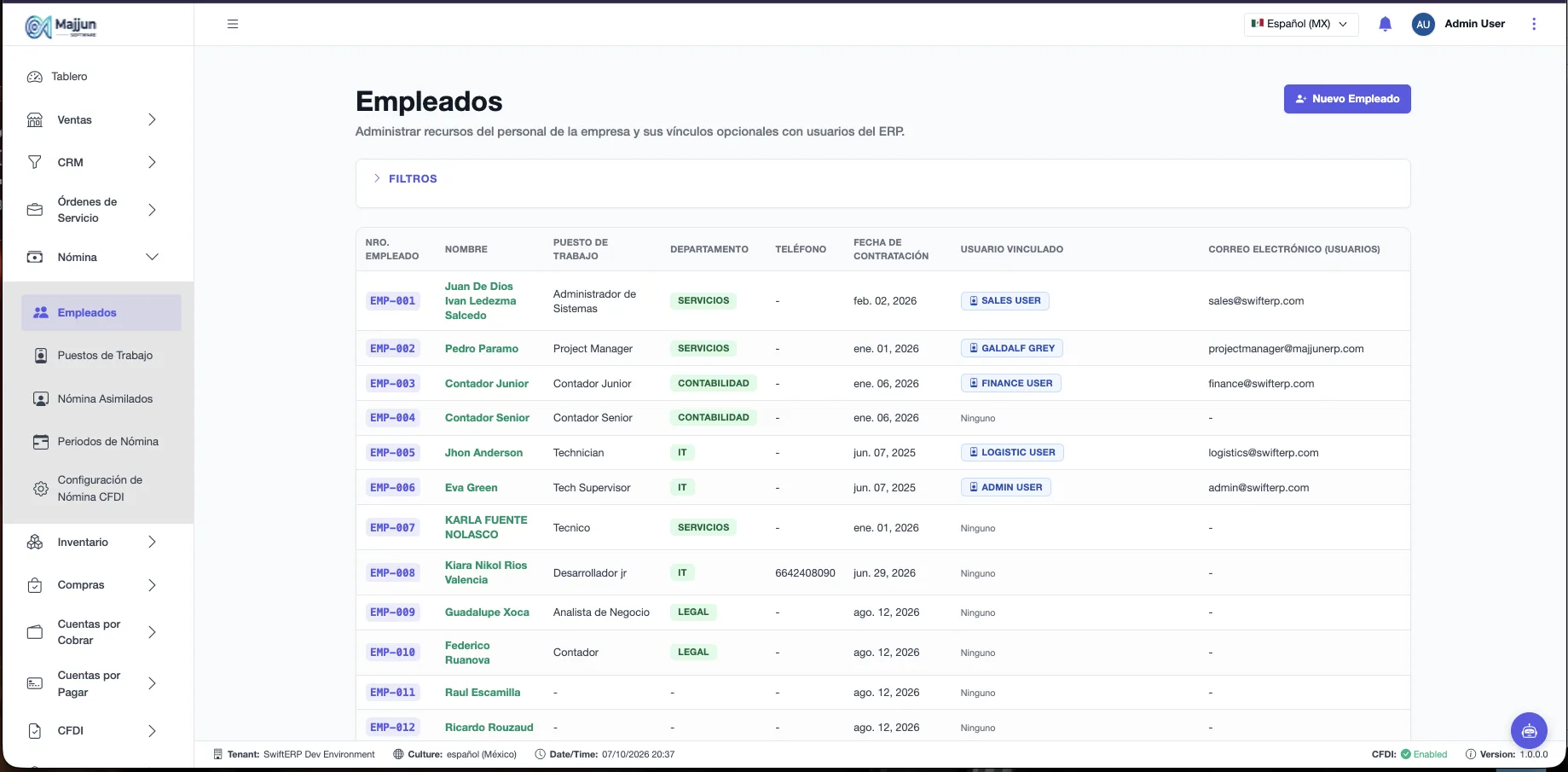This screenshot has height=772, width=1568.
Task: Select the Empleados menu item
Action: click(x=101, y=313)
